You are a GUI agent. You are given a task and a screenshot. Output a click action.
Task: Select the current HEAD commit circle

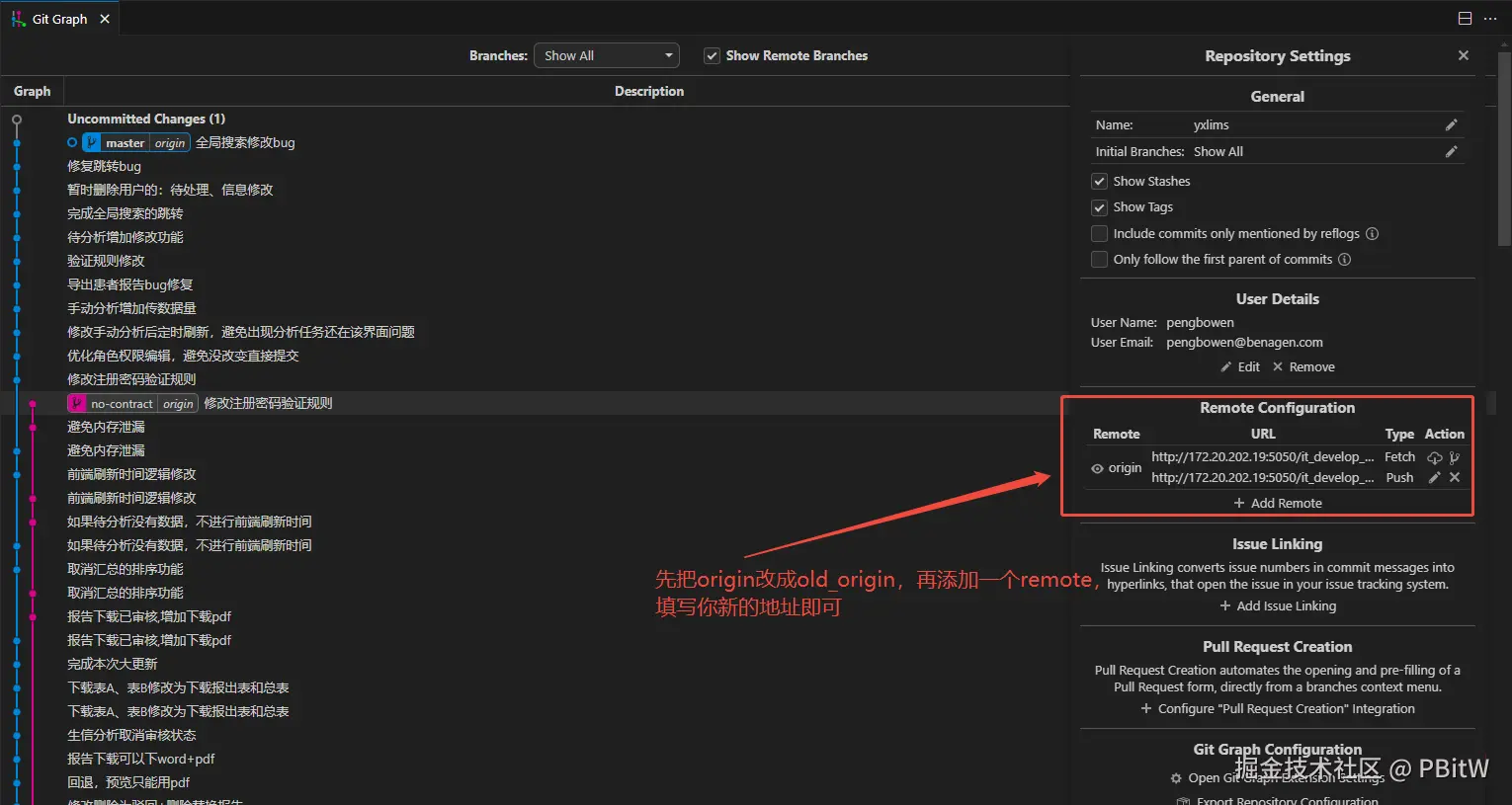[x=72, y=142]
